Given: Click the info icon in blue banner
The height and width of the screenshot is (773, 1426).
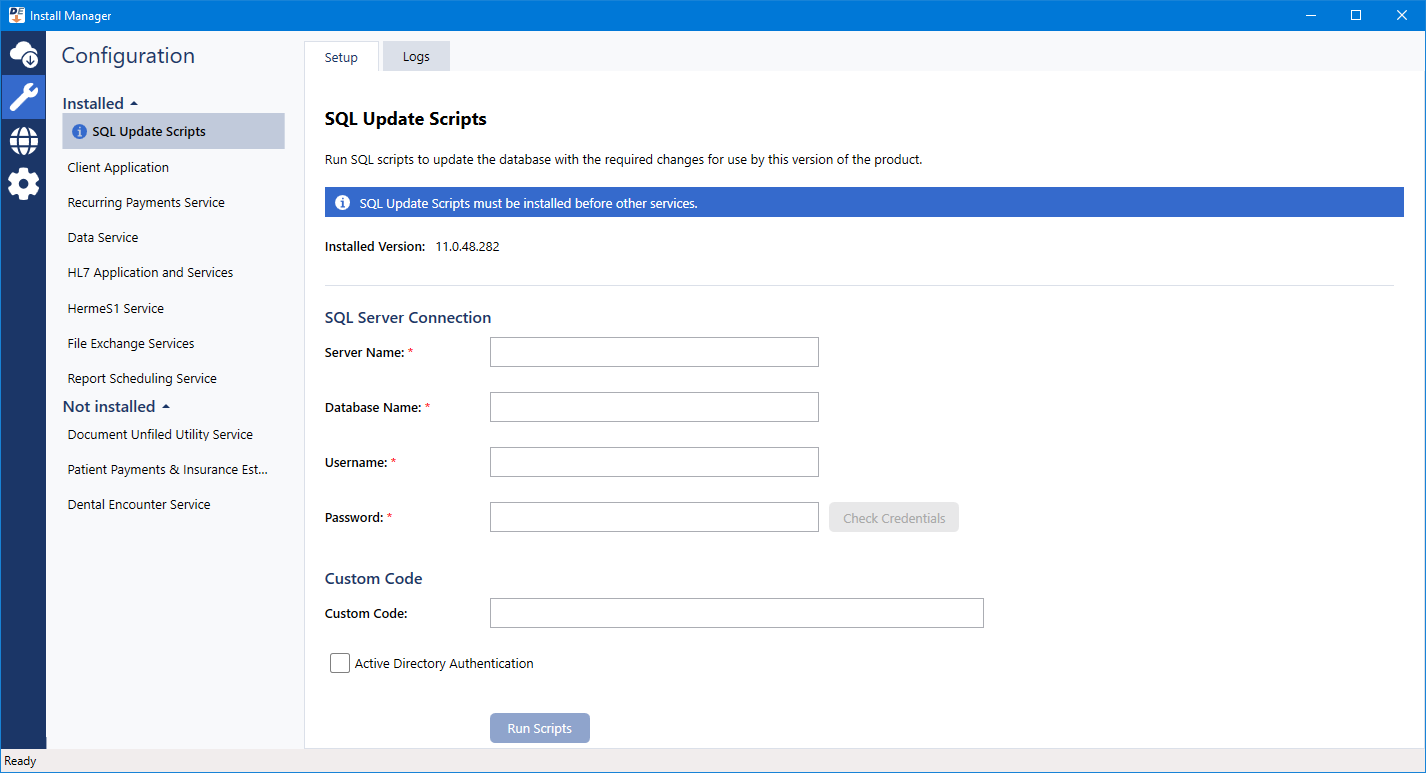Looking at the screenshot, I should pyautogui.click(x=342, y=203).
